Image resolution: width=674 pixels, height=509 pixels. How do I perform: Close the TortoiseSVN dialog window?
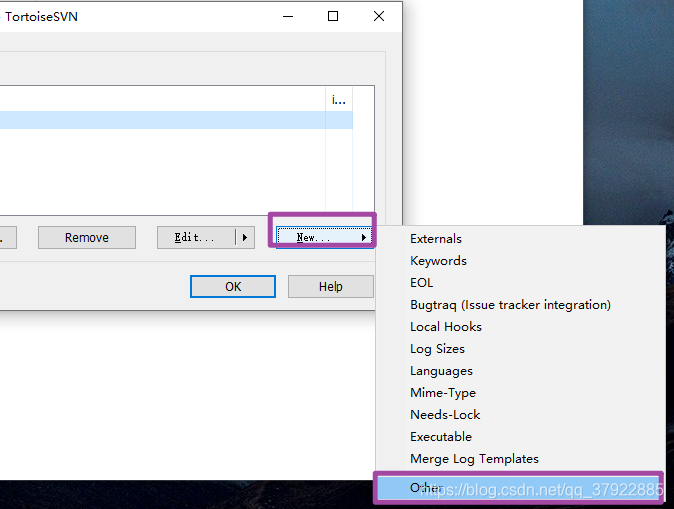click(x=379, y=16)
